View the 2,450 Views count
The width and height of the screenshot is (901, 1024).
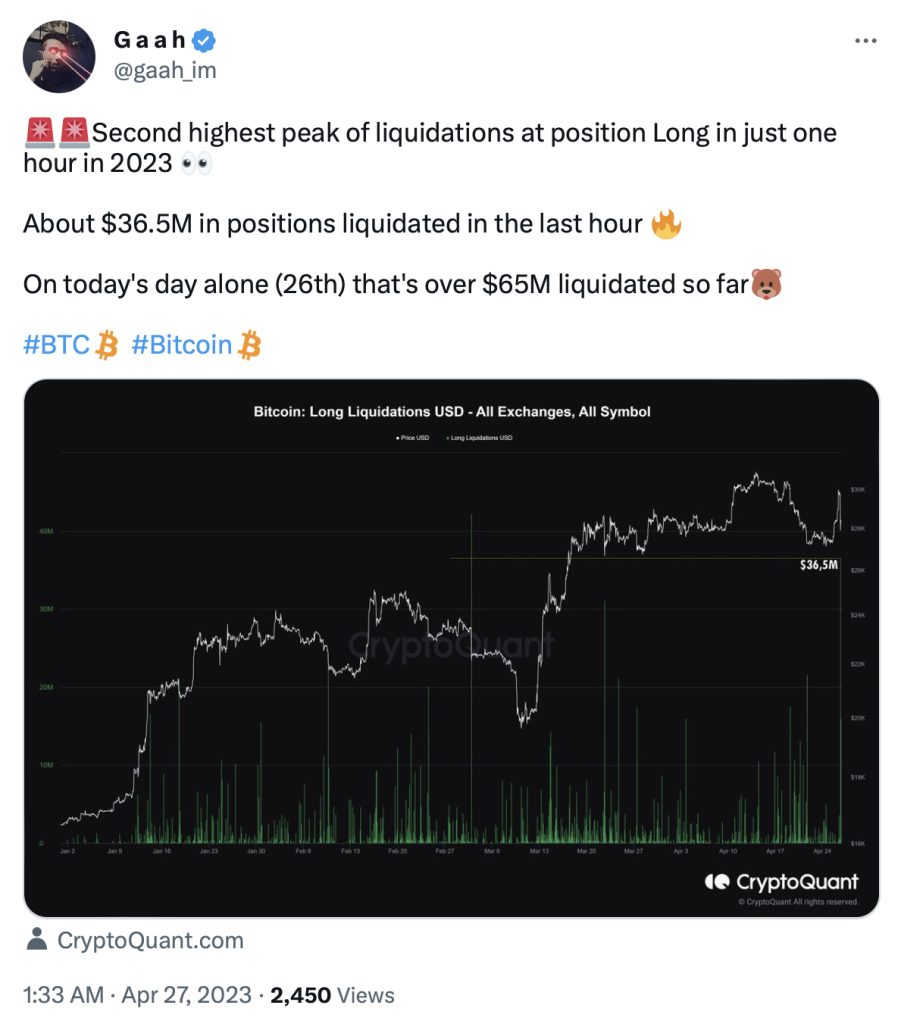tap(333, 995)
